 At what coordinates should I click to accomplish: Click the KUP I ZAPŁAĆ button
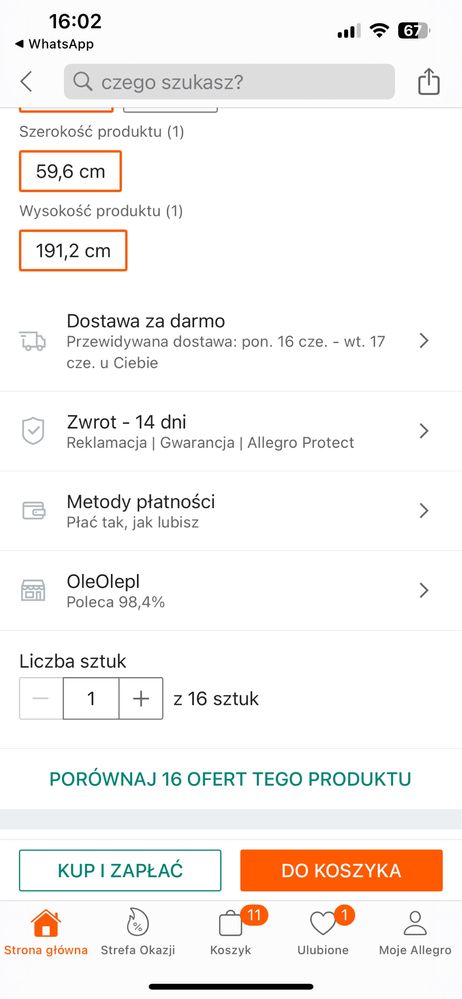coord(120,870)
